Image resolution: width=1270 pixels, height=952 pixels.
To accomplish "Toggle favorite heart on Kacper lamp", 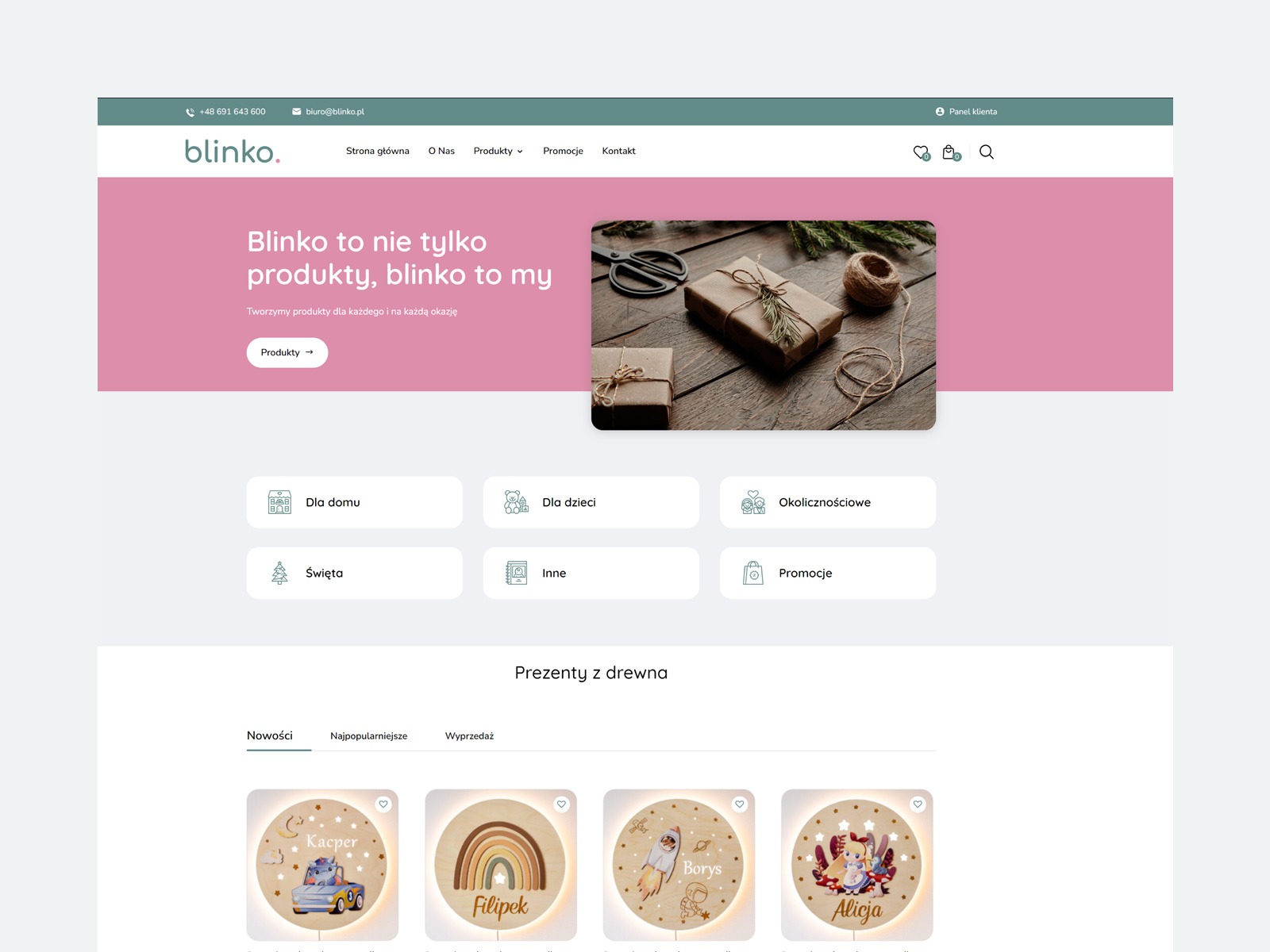I will coord(383,804).
